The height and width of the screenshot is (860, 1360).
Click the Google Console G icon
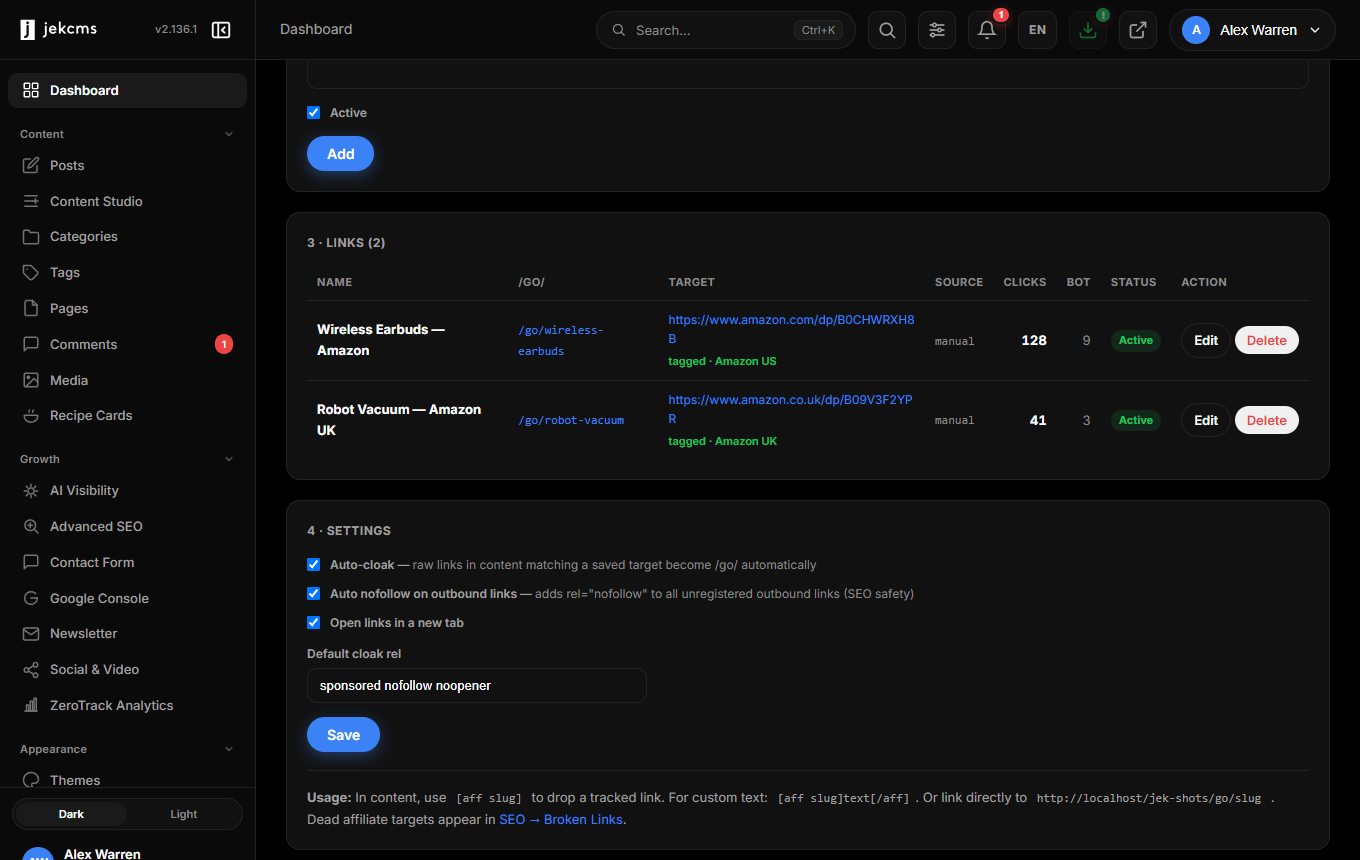point(31,598)
